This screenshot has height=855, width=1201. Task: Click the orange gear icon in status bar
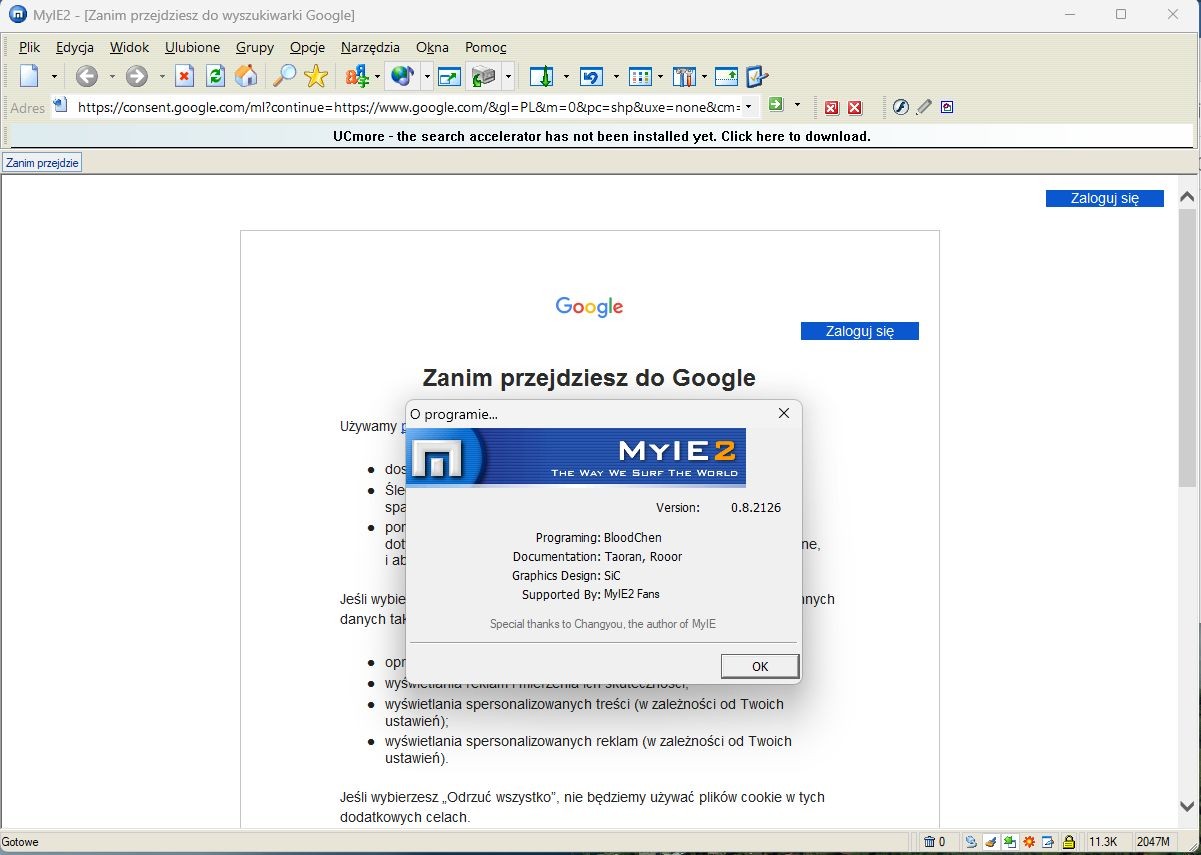1029,842
